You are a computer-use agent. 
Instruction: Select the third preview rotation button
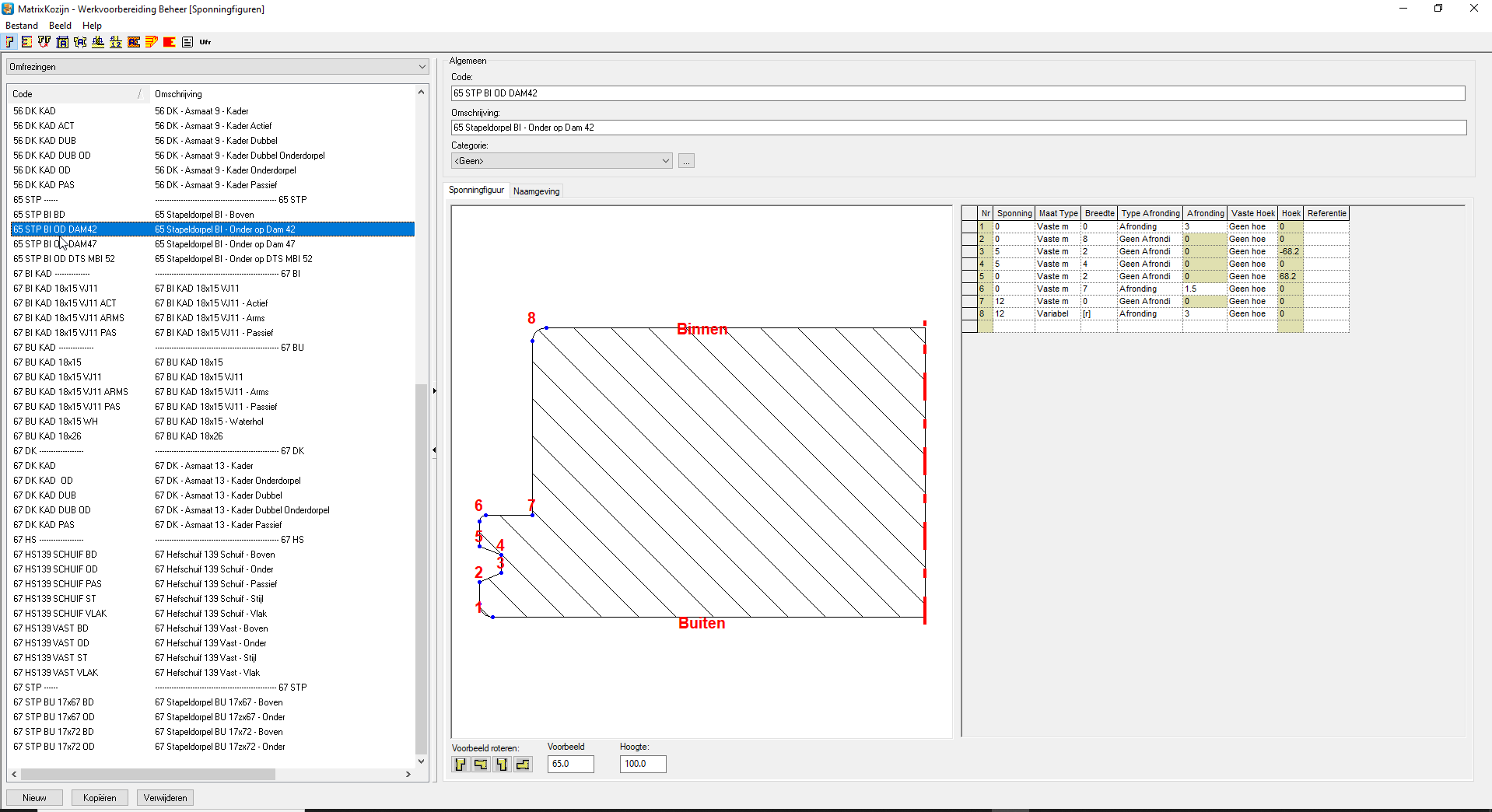click(502, 765)
